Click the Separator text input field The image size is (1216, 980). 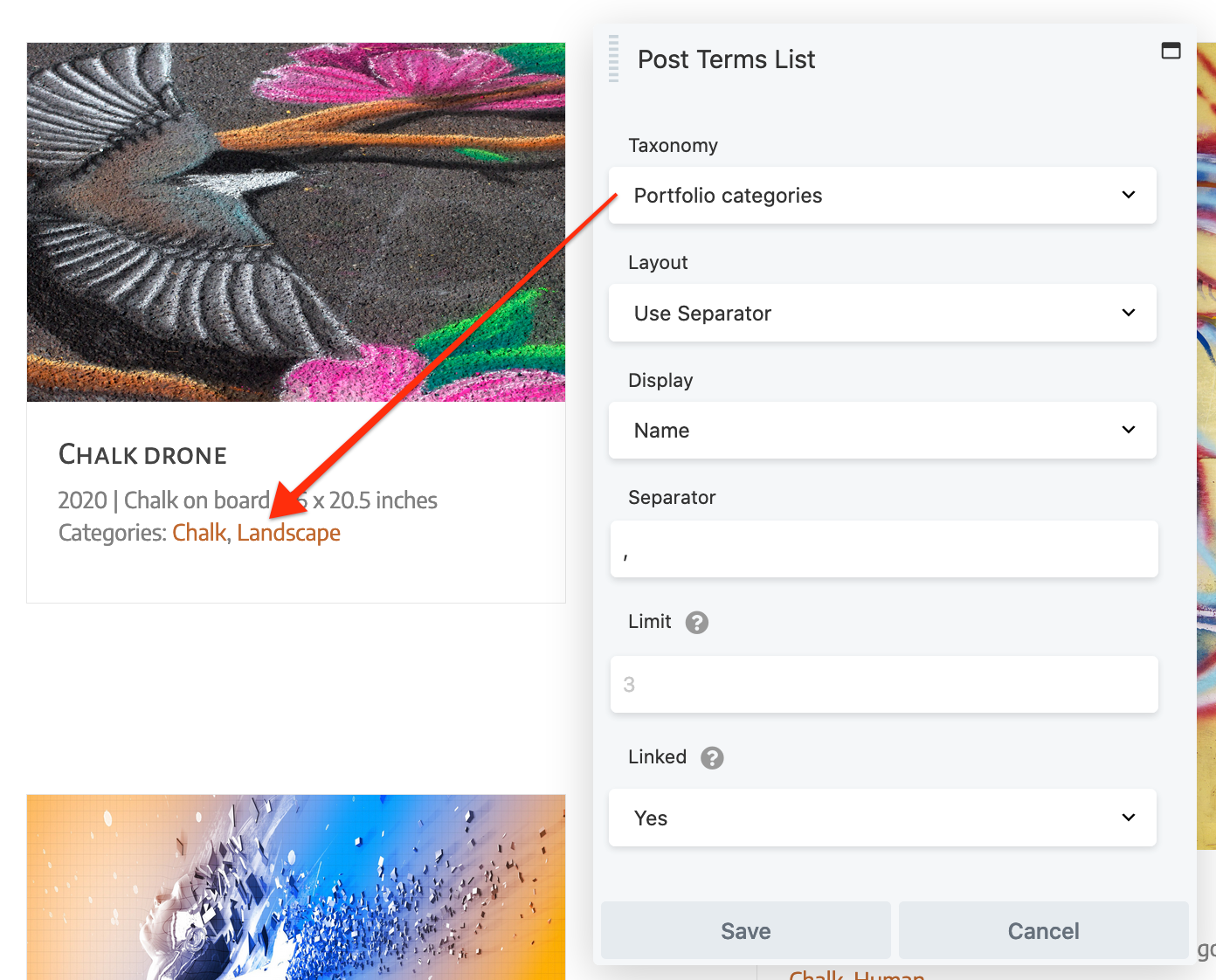[883, 549]
